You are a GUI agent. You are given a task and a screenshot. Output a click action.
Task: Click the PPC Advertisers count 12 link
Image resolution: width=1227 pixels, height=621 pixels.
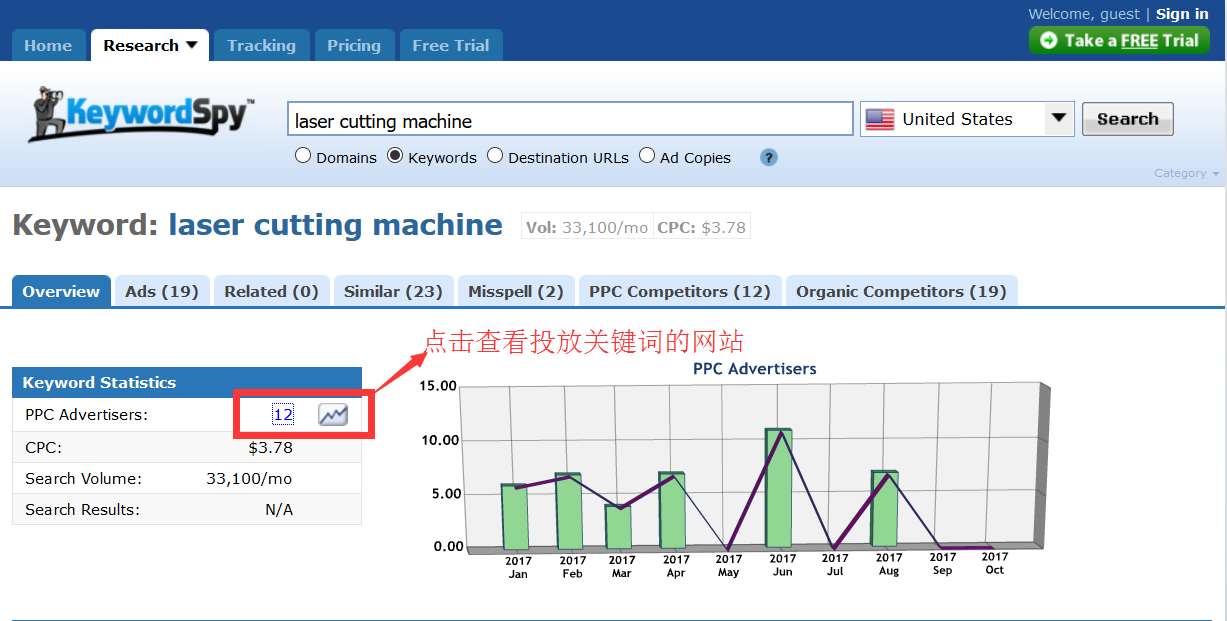pos(283,415)
